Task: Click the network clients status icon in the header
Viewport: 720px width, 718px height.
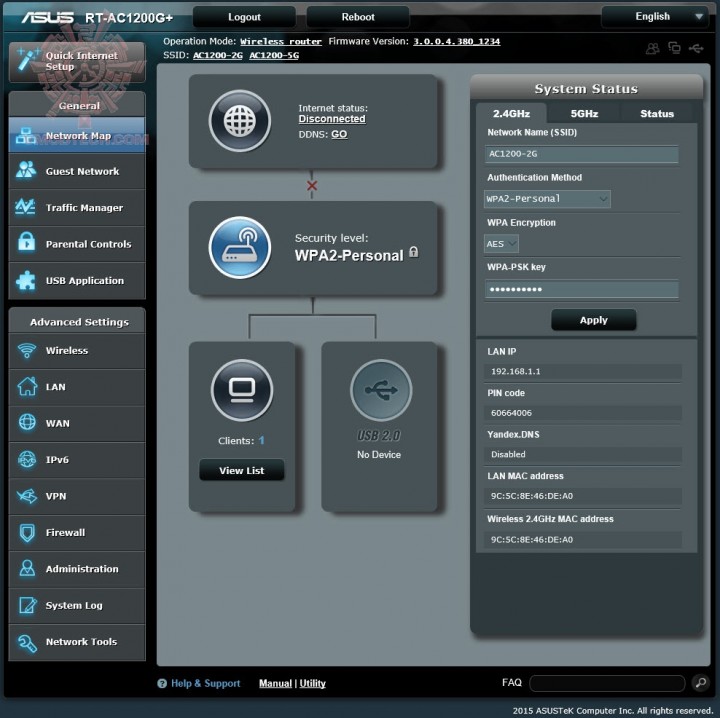Action: (674, 48)
